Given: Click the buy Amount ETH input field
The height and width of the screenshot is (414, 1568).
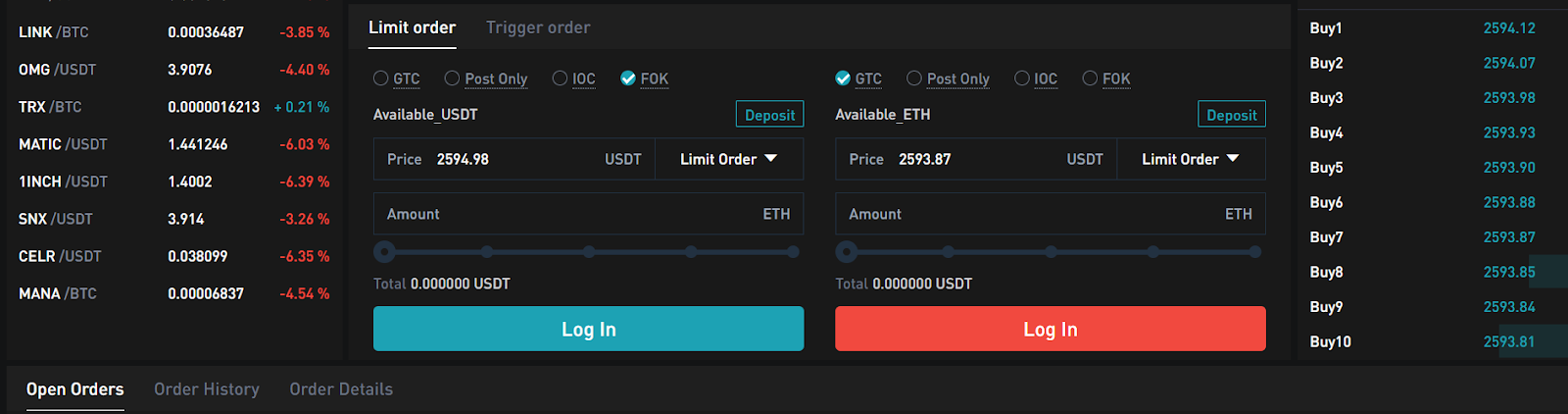Looking at the screenshot, I should tap(588, 214).
